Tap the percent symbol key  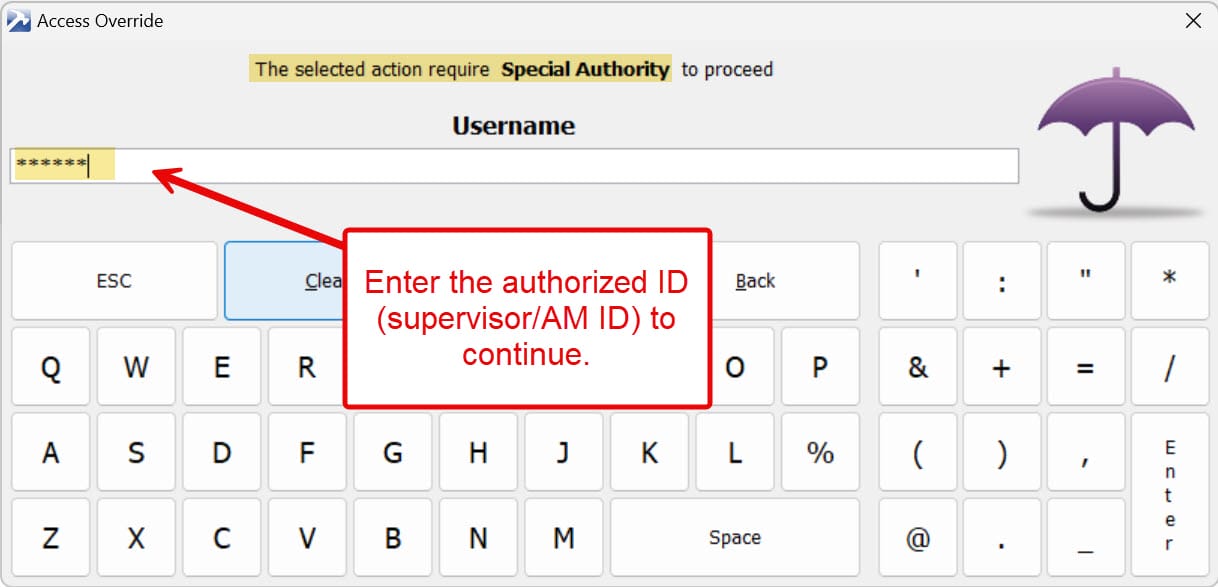820,453
